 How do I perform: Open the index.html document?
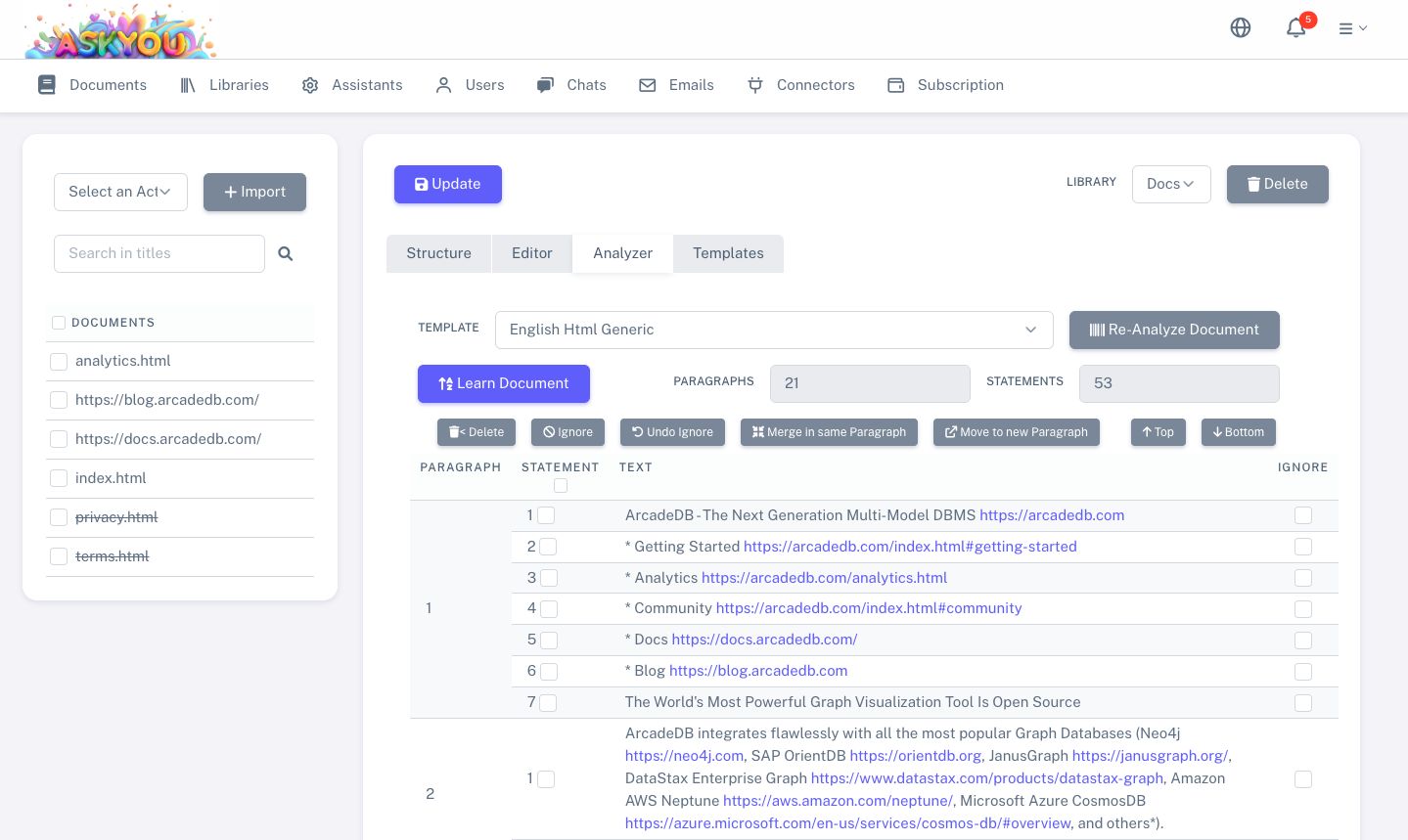coord(111,478)
